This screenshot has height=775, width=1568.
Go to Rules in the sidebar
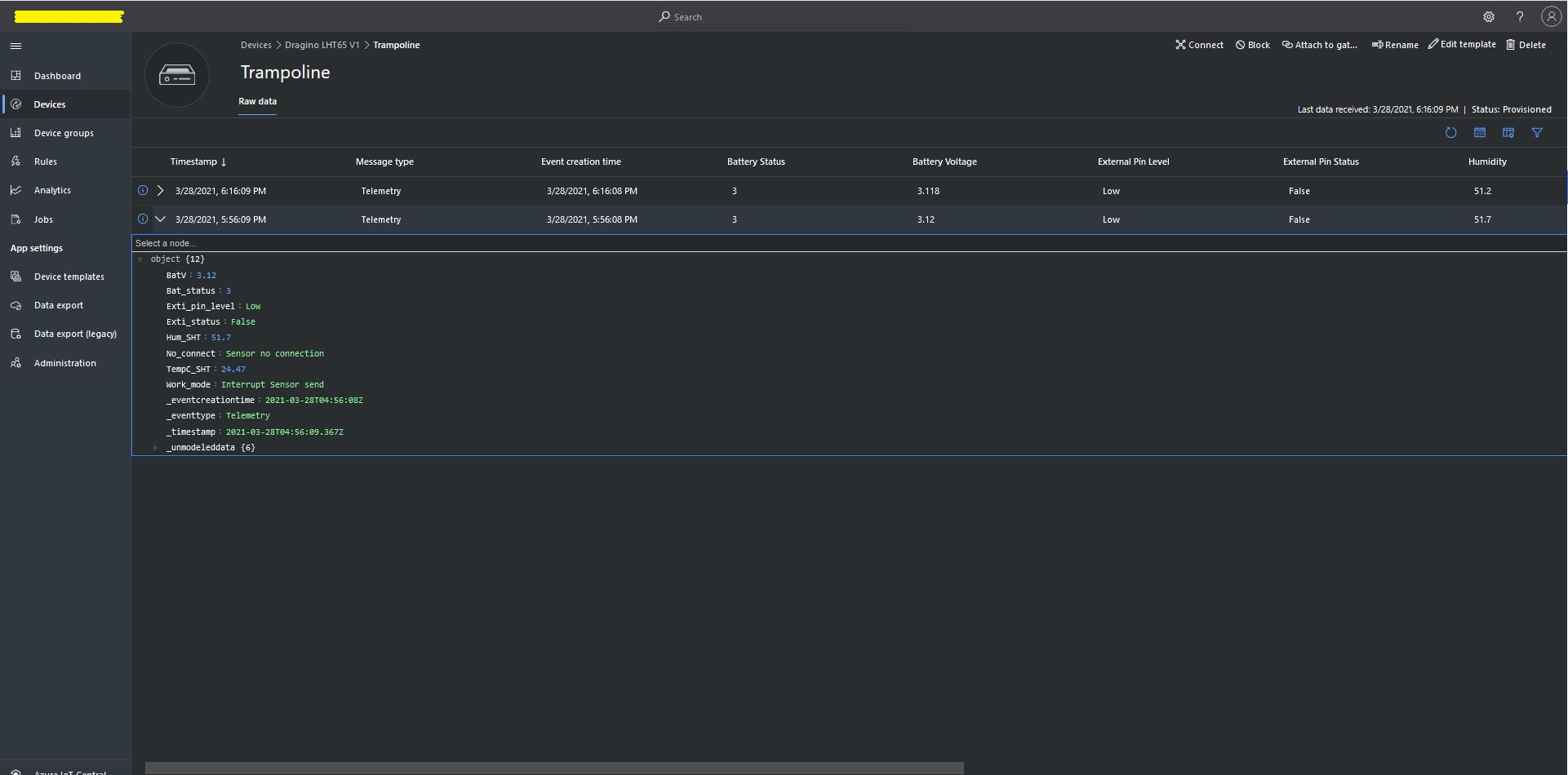pyautogui.click(x=46, y=162)
